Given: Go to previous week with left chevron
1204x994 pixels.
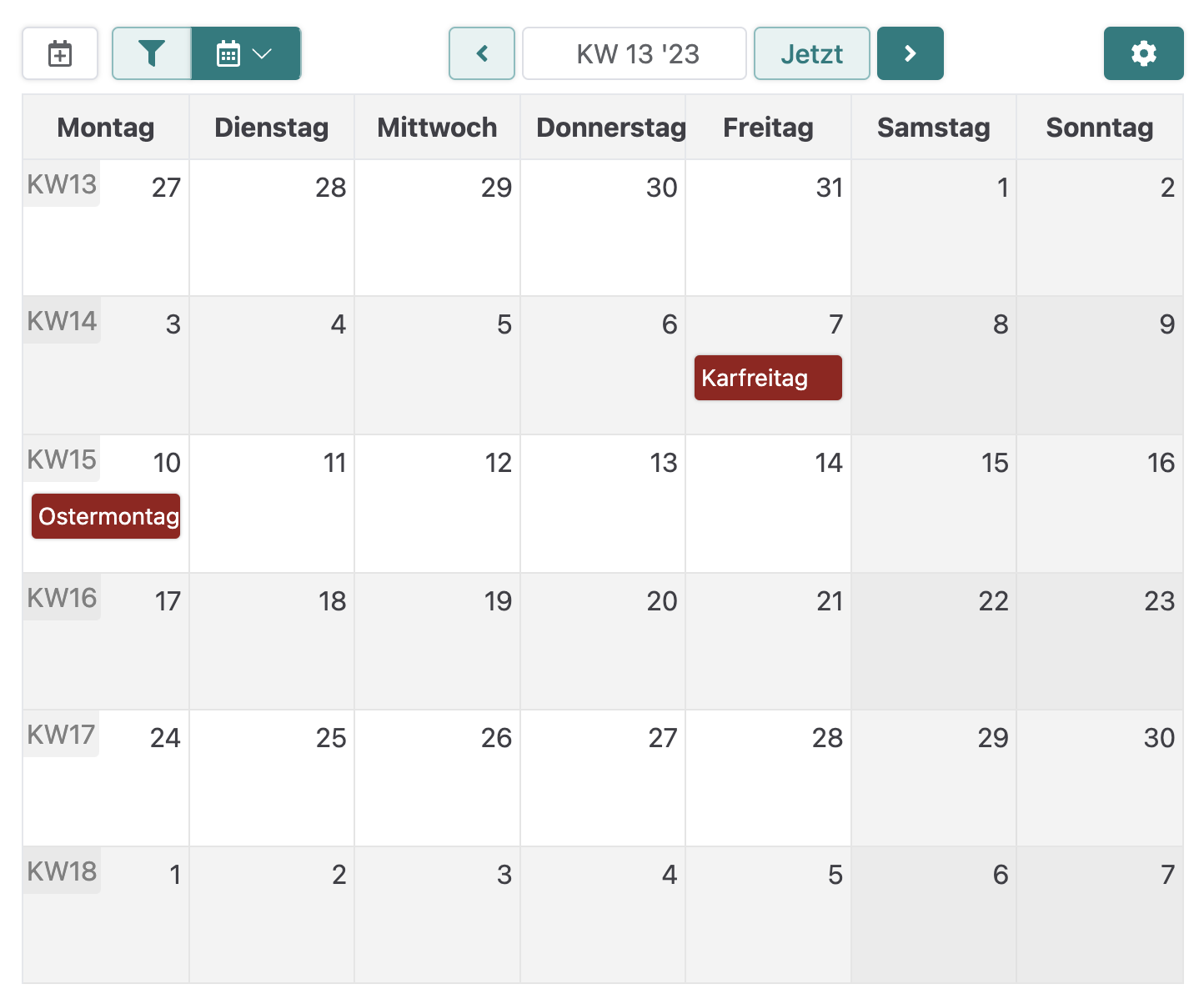Looking at the screenshot, I should 482,54.
